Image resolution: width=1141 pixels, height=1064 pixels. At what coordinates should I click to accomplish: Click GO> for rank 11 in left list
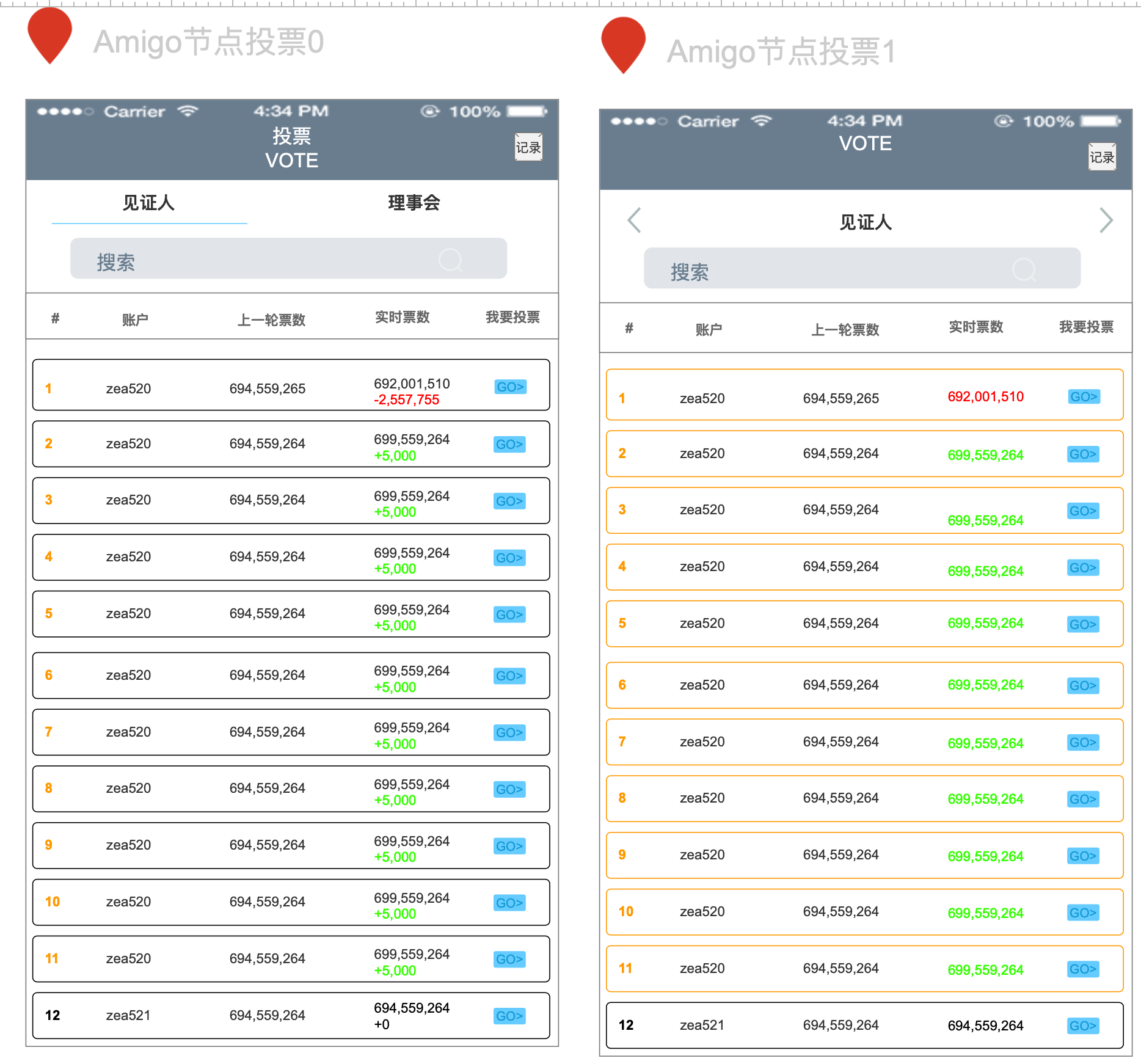pyautogui.click(x=509, y=959)
